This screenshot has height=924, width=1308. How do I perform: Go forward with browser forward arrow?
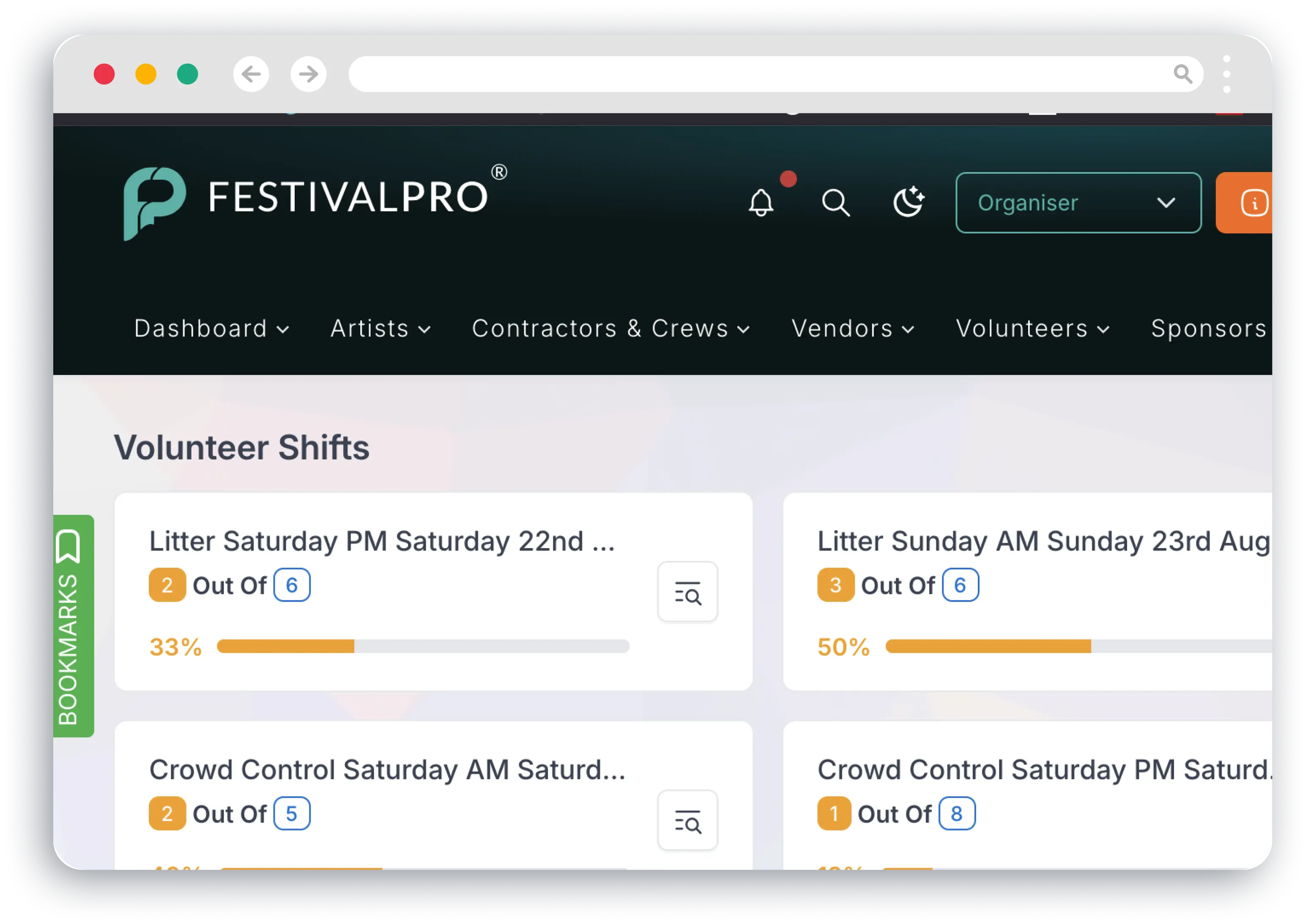pyautogui.click(x=308, y=74)
